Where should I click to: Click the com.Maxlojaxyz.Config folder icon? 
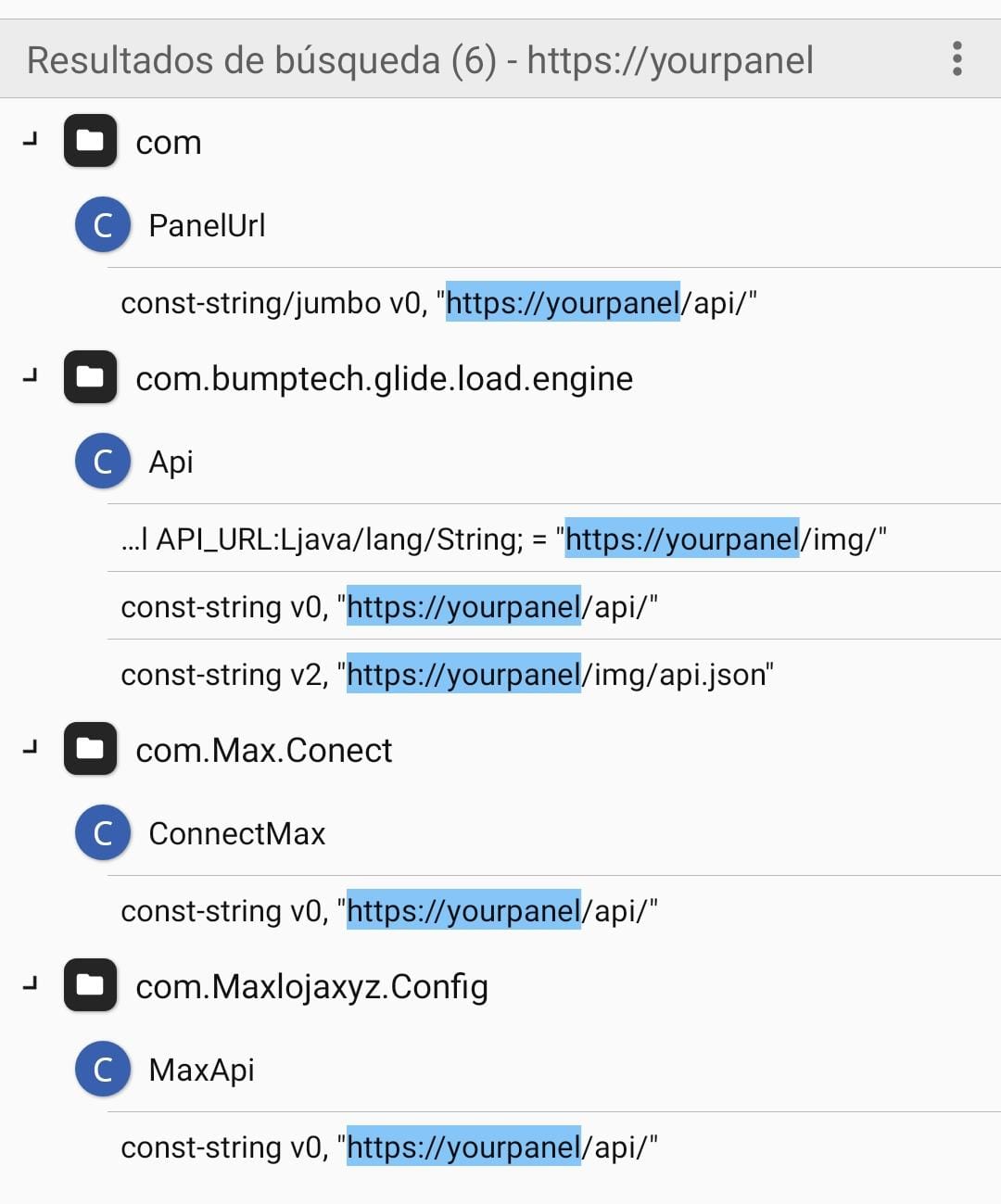coord(90,985)
